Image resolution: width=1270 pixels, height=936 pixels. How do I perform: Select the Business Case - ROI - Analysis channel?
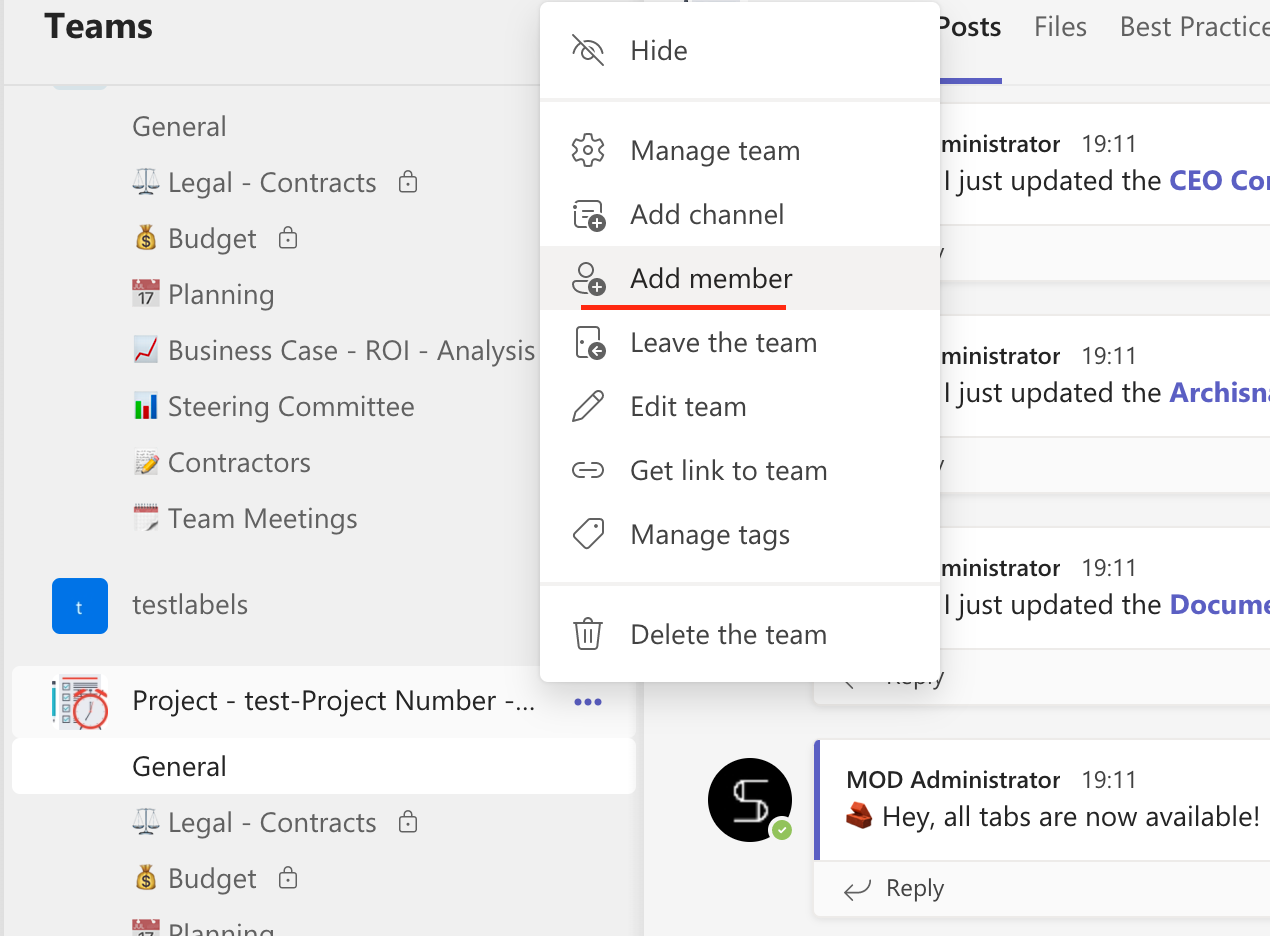[351, 351]
